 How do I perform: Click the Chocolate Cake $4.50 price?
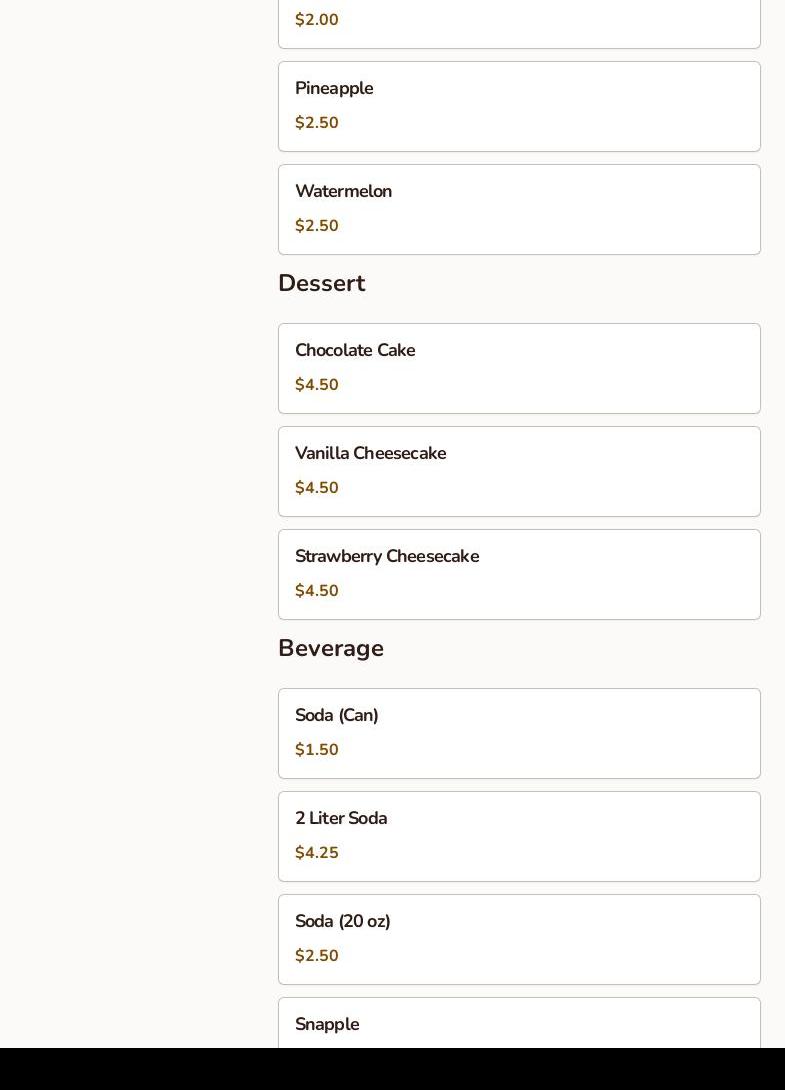pyautogui.click(x=317, y=385)
